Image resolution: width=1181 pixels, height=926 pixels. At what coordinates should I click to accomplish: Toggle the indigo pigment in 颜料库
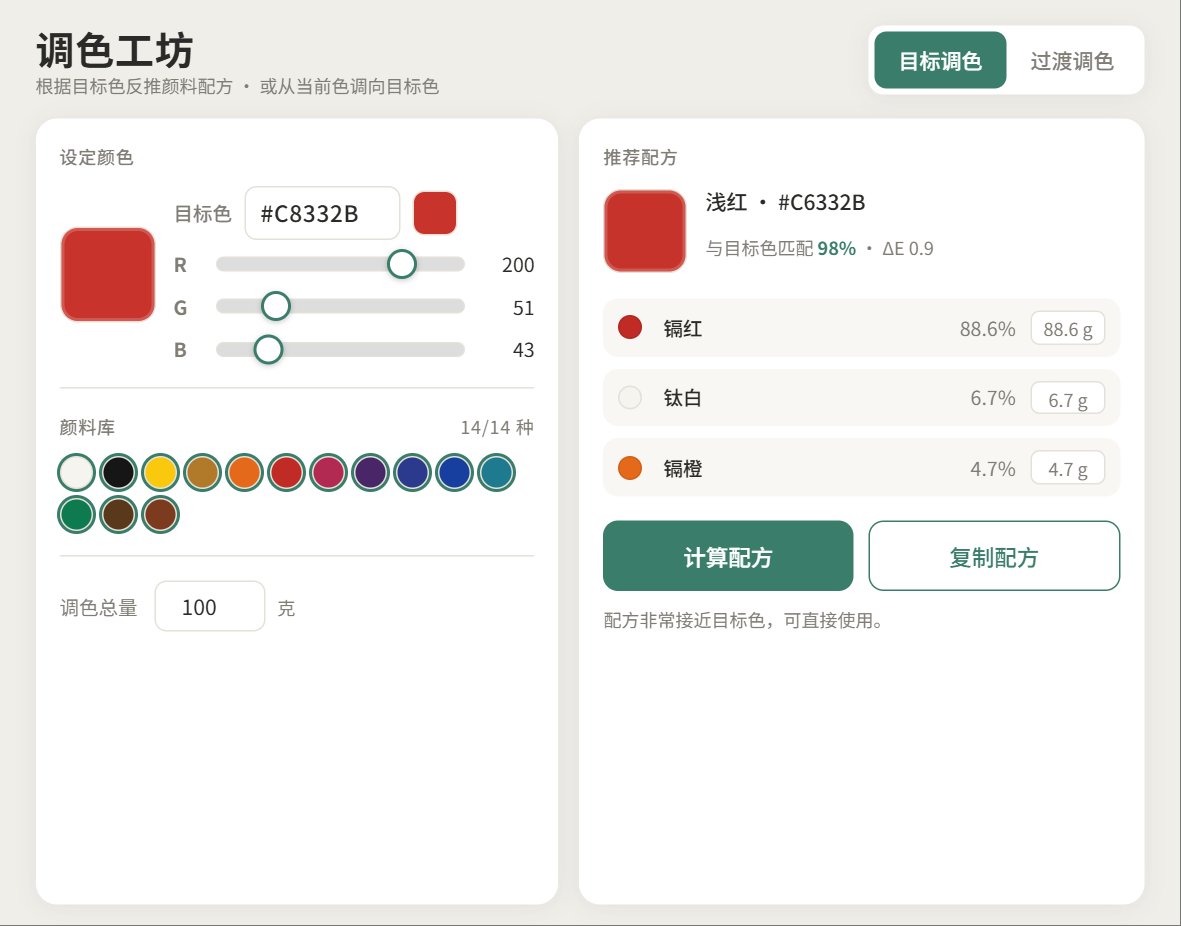413,472
